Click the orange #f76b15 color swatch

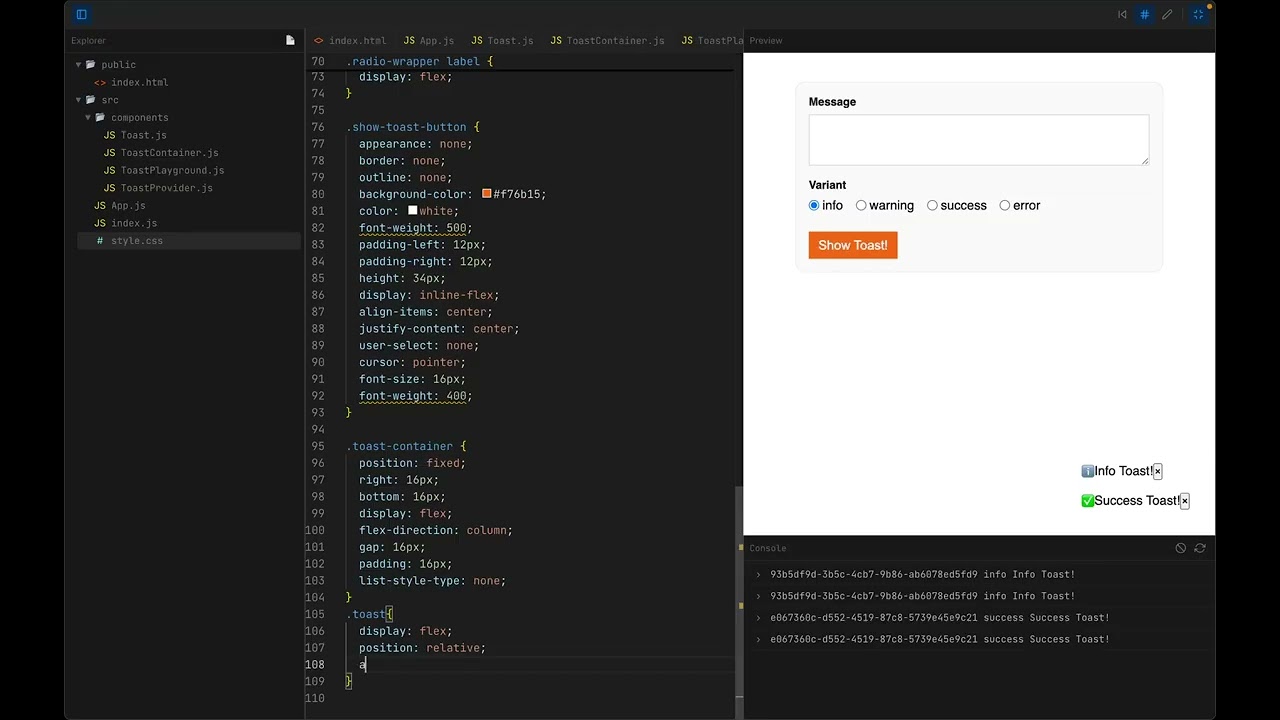tap(486, 194)
